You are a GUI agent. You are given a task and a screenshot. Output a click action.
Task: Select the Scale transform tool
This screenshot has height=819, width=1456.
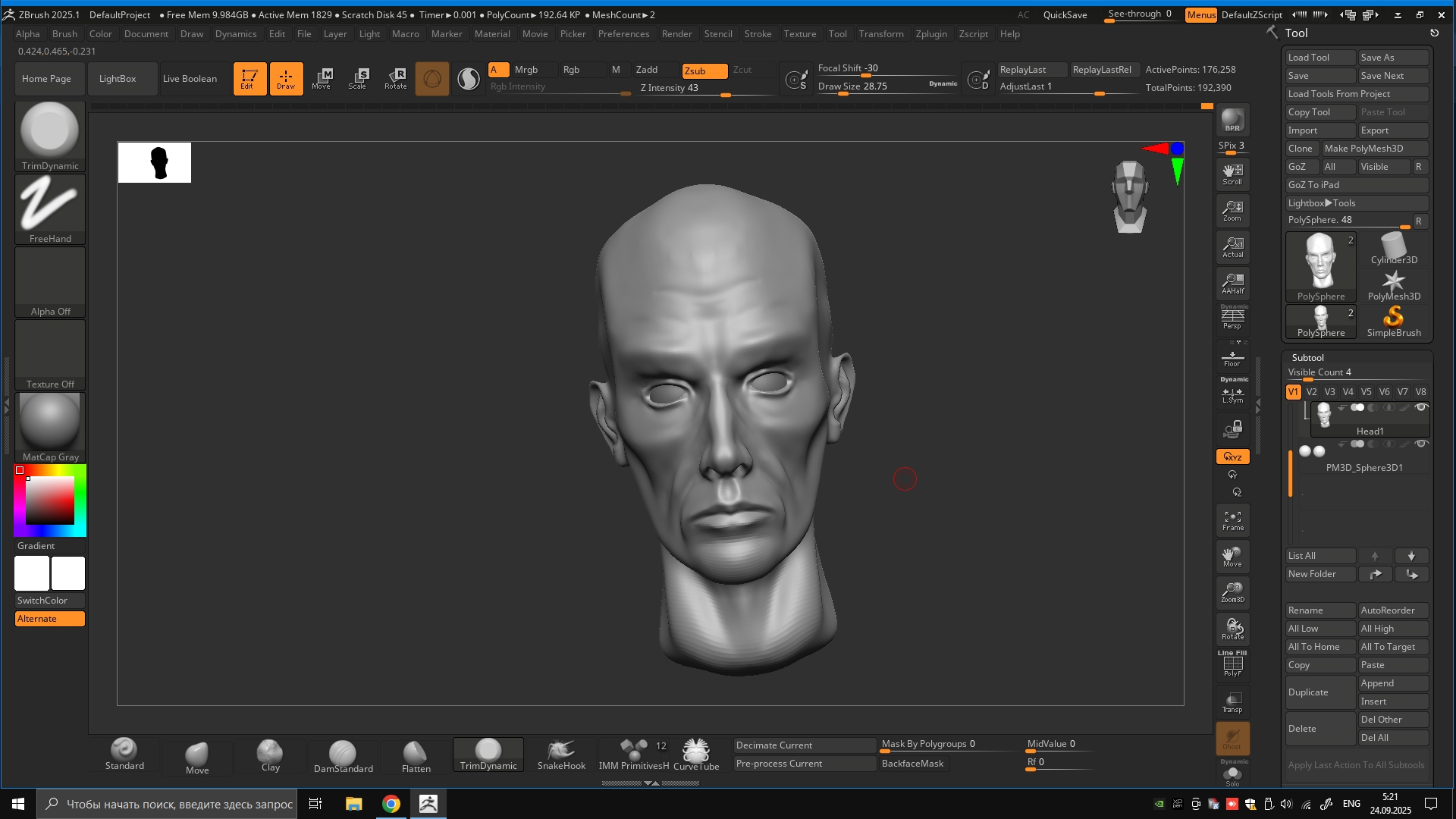pyautogui.click(x=358, y=78)
